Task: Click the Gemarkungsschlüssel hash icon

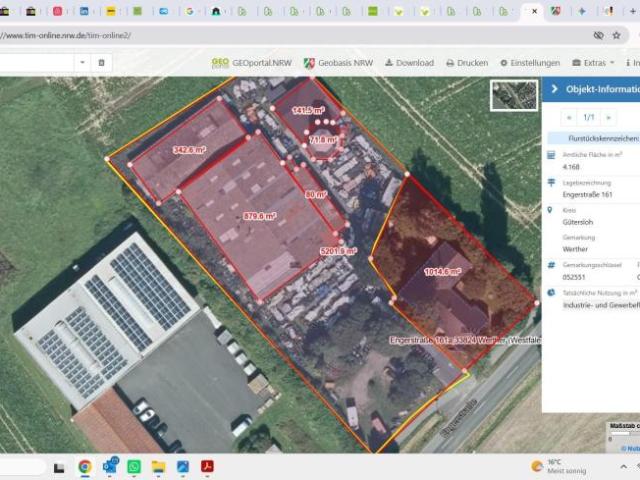Action: click(x=551, y=265)
